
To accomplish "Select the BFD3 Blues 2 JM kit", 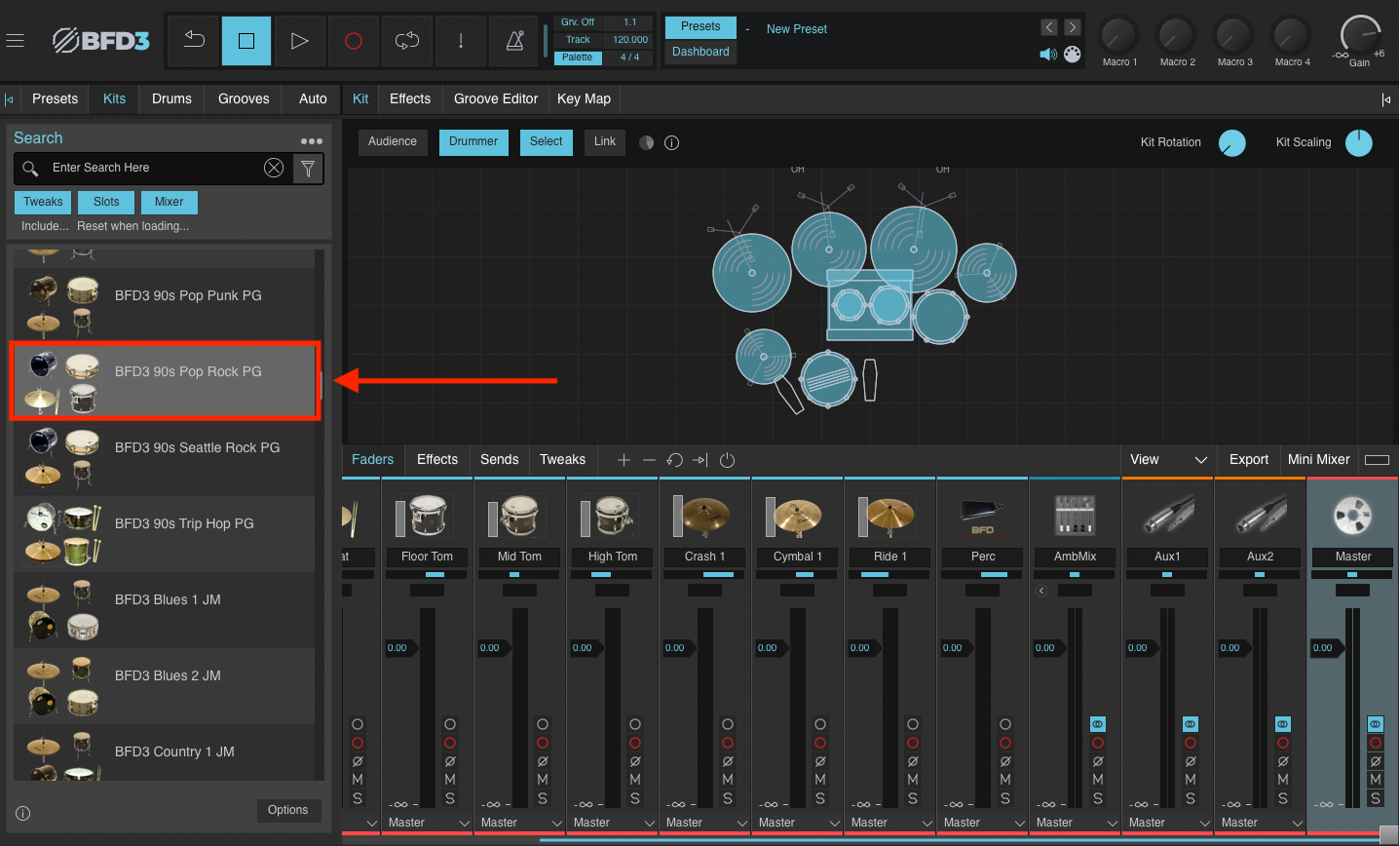I will [x=164, y=686].
